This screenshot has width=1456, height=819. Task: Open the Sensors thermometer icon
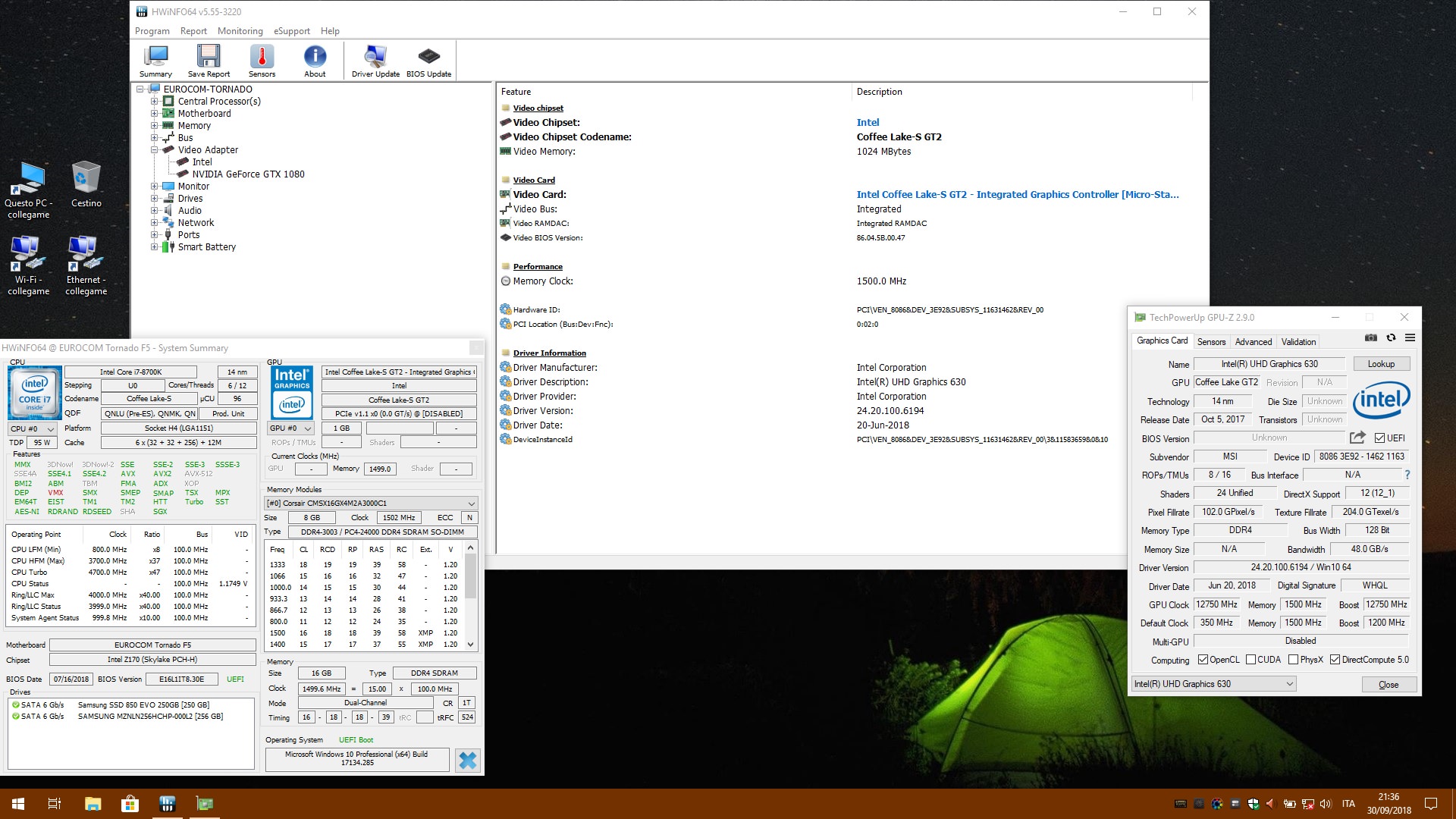point(262,61)
